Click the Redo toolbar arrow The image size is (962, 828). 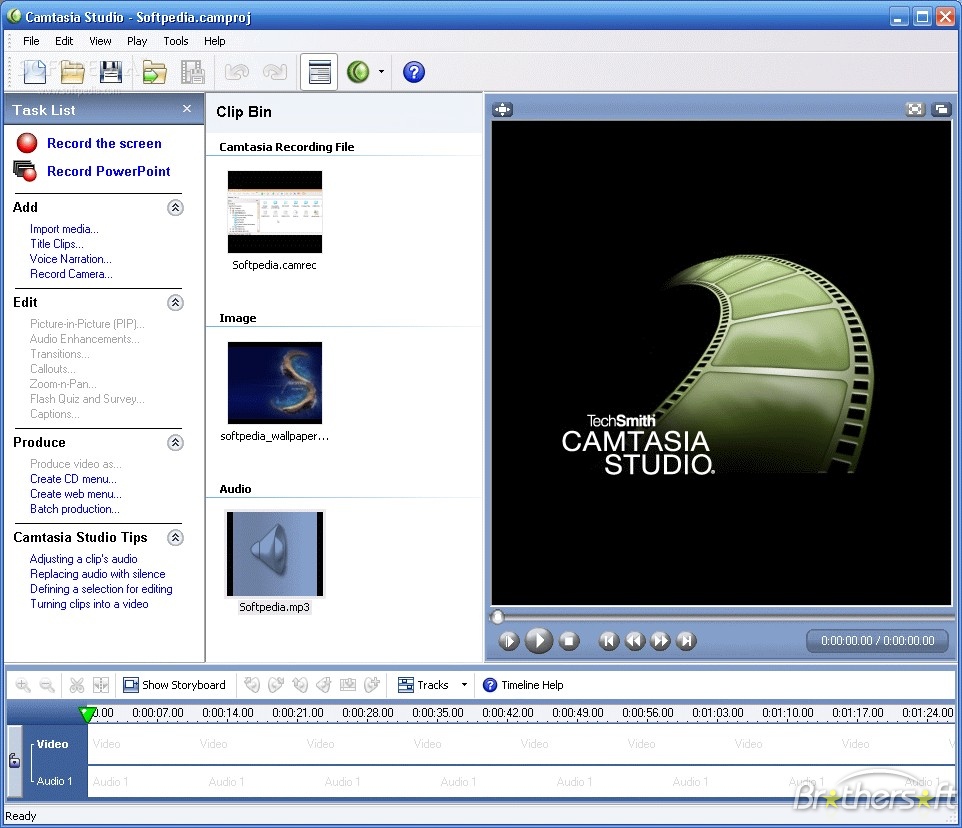tap(275, 72)
